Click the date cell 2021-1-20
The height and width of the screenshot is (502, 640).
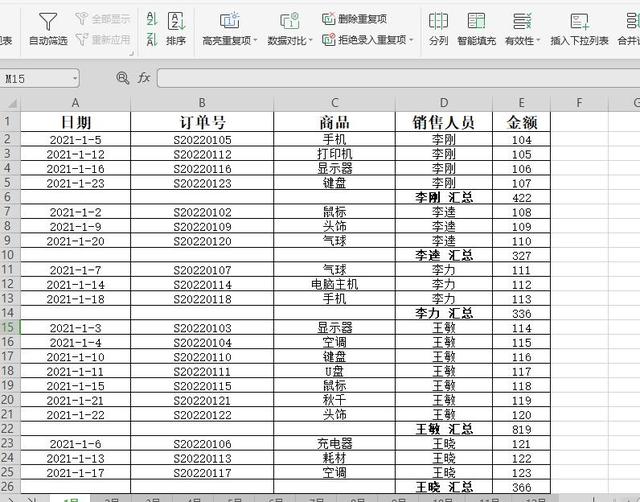click(x=76, y=241)
